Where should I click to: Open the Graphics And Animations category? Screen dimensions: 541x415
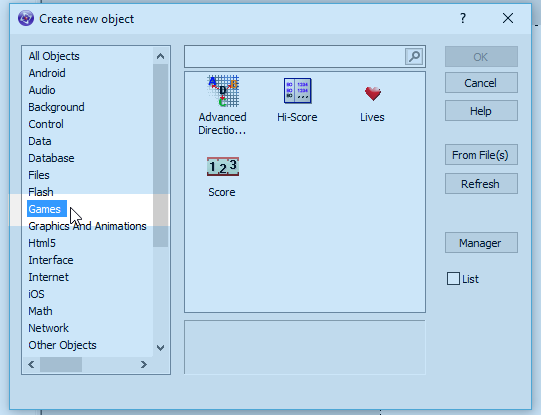(87, 226)
